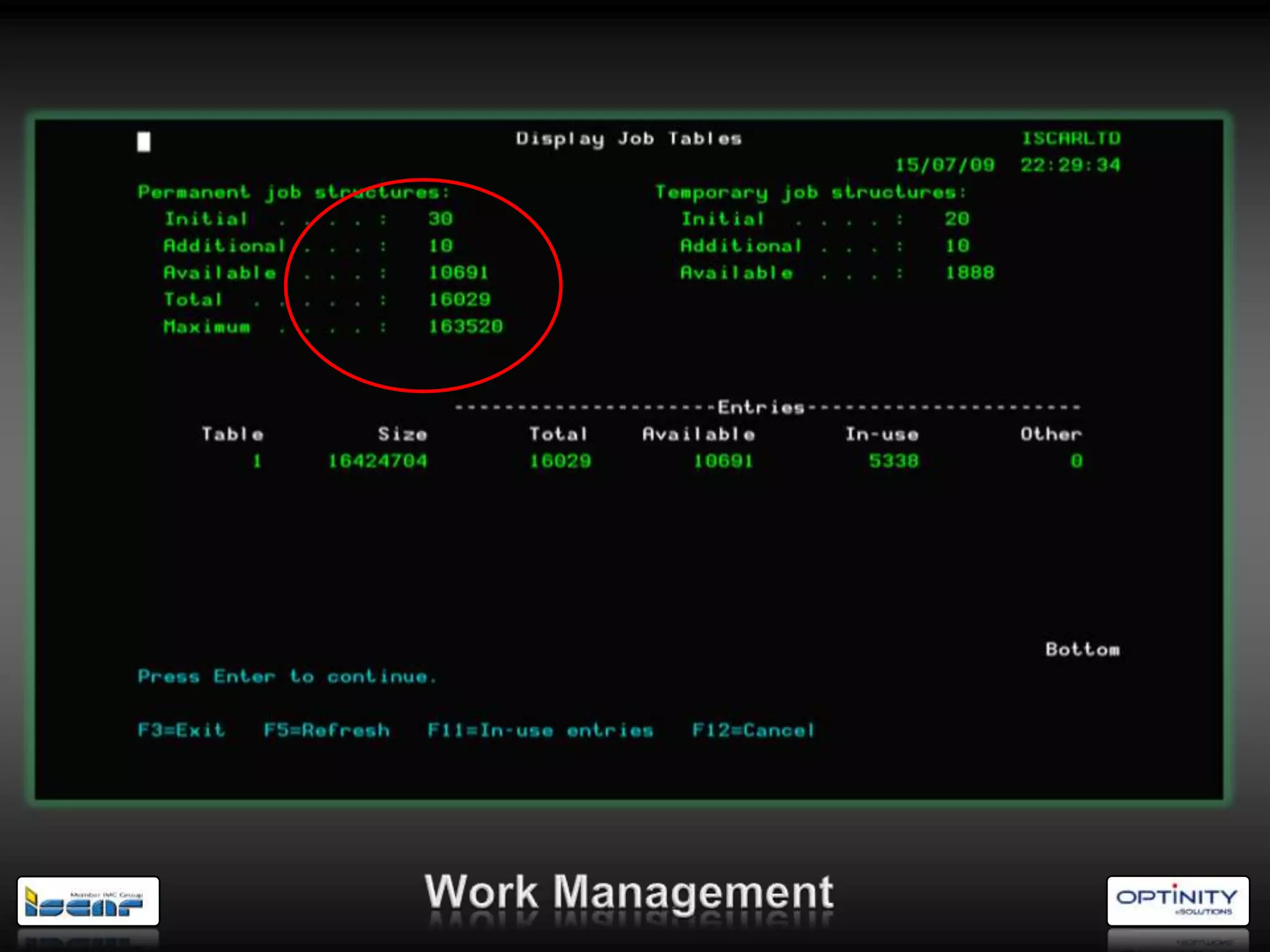Screen dimensions: 1270x952
Task: Click the permanent Available value 10691
Action: tap(459, 273)
